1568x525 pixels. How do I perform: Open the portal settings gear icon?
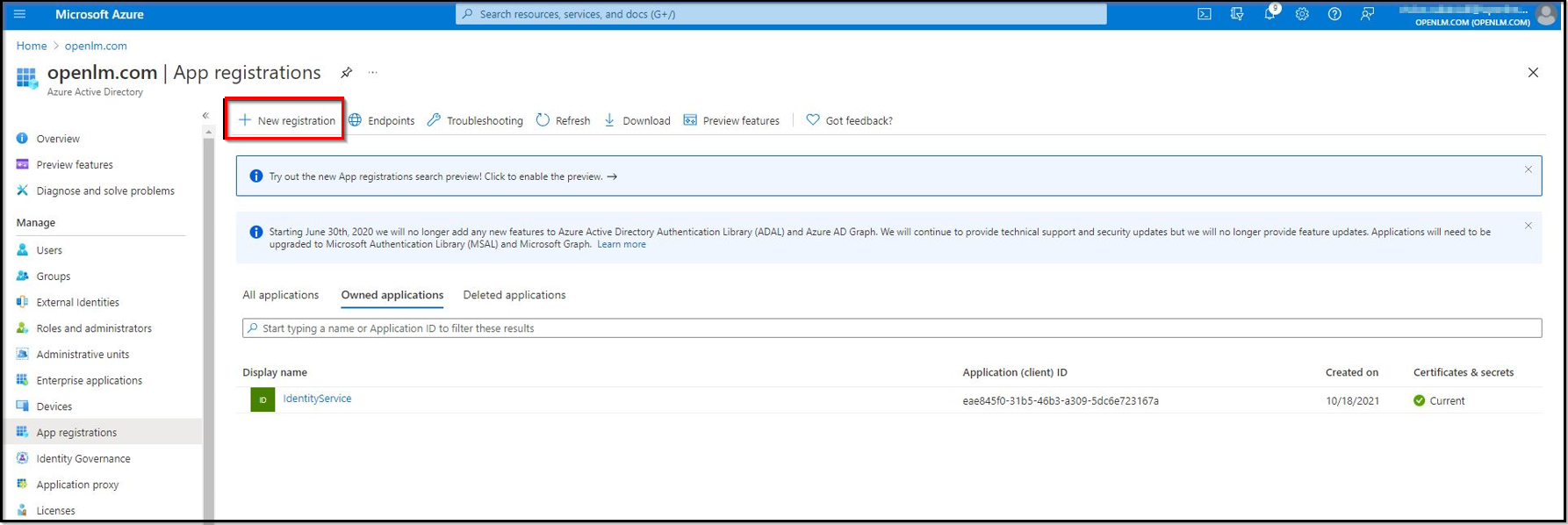pos(1302,14)
